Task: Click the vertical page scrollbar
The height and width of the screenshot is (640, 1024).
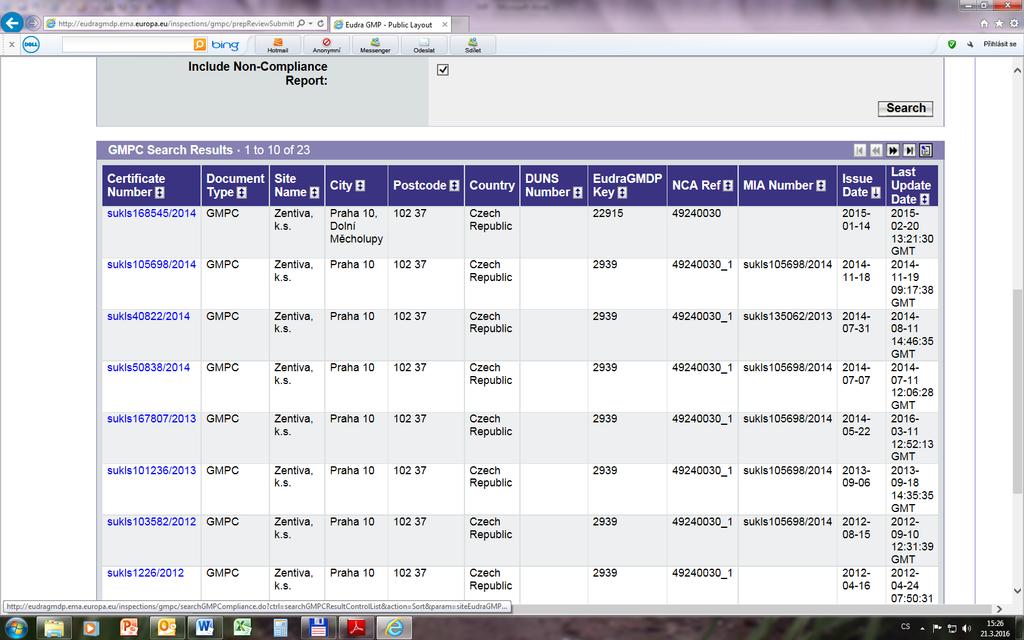Action: (1017, 392)
